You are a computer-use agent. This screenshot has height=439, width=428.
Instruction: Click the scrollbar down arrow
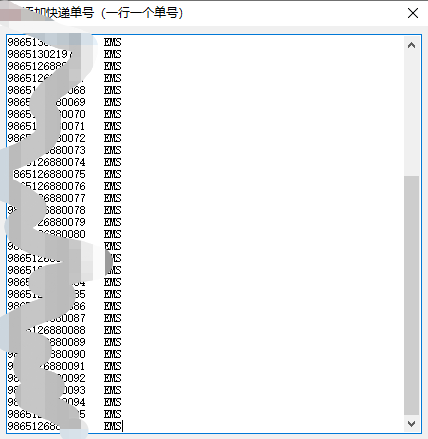click(x=411, y=424)
